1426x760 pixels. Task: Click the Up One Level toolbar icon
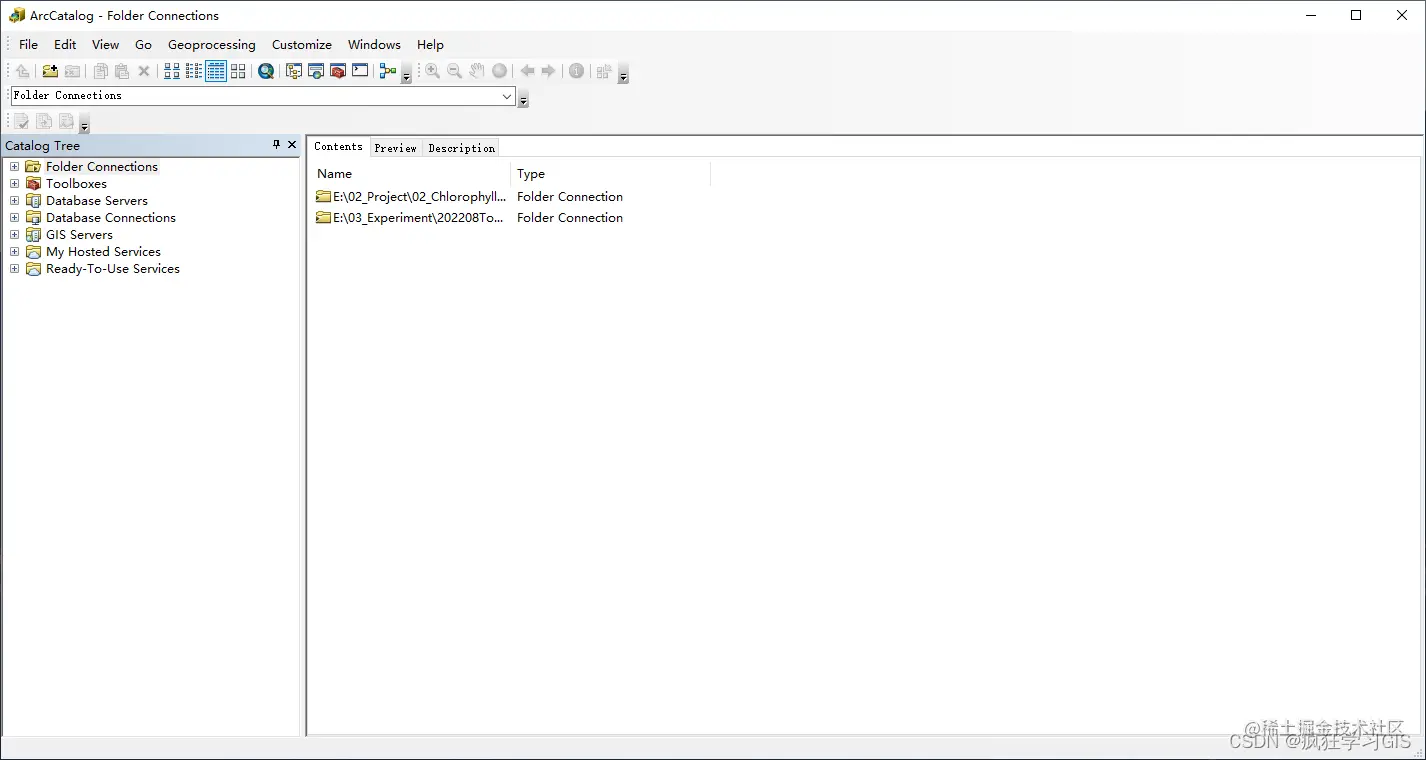(22, 71)
